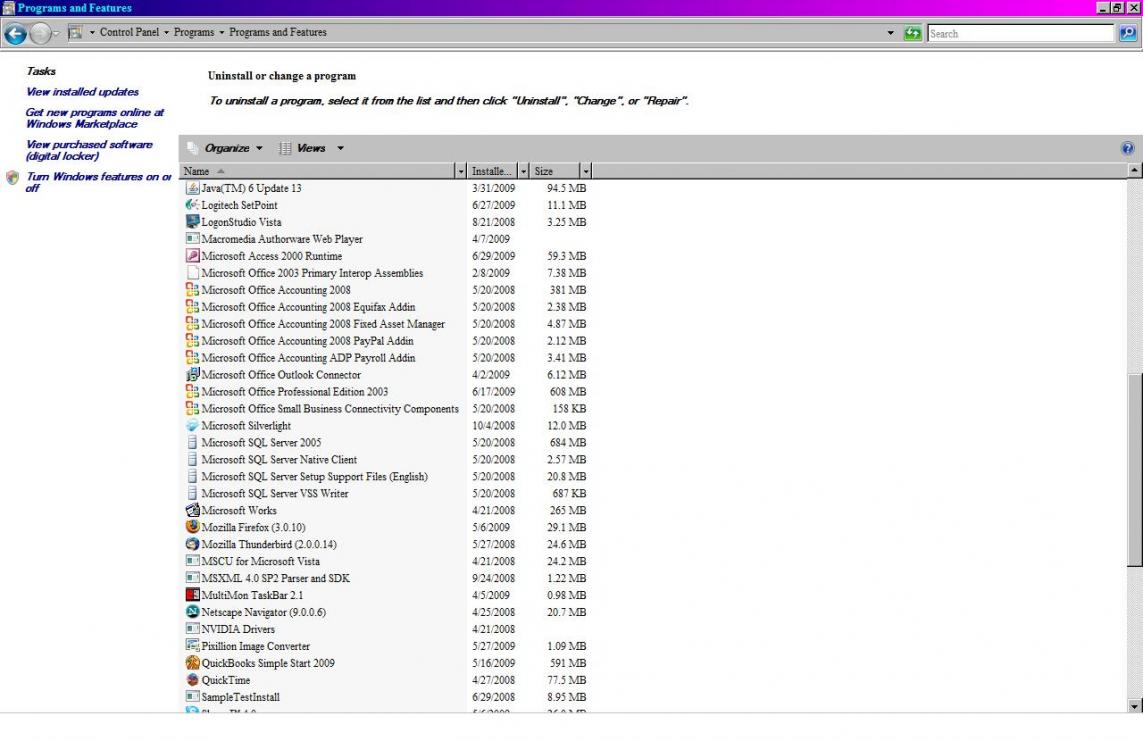1143x741 pixels.
Task: Open the Installed On column filter dropdown
Action: click(523, 171)
